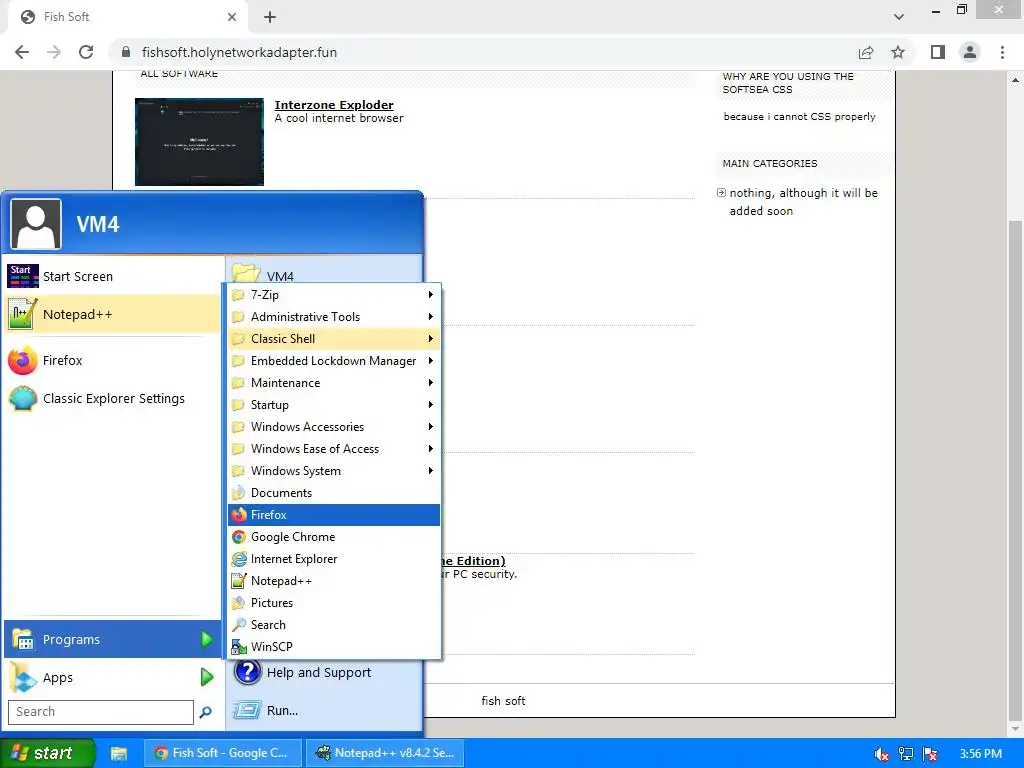The width and height of the screenshot is (1024, 768).
Task: Close the Fish Soft tab
Action: [x=232, y=17]
